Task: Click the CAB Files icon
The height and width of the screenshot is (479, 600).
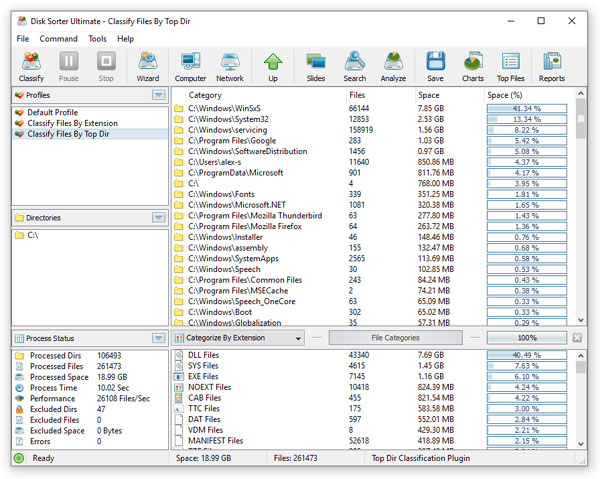Action: pos(178,398)
